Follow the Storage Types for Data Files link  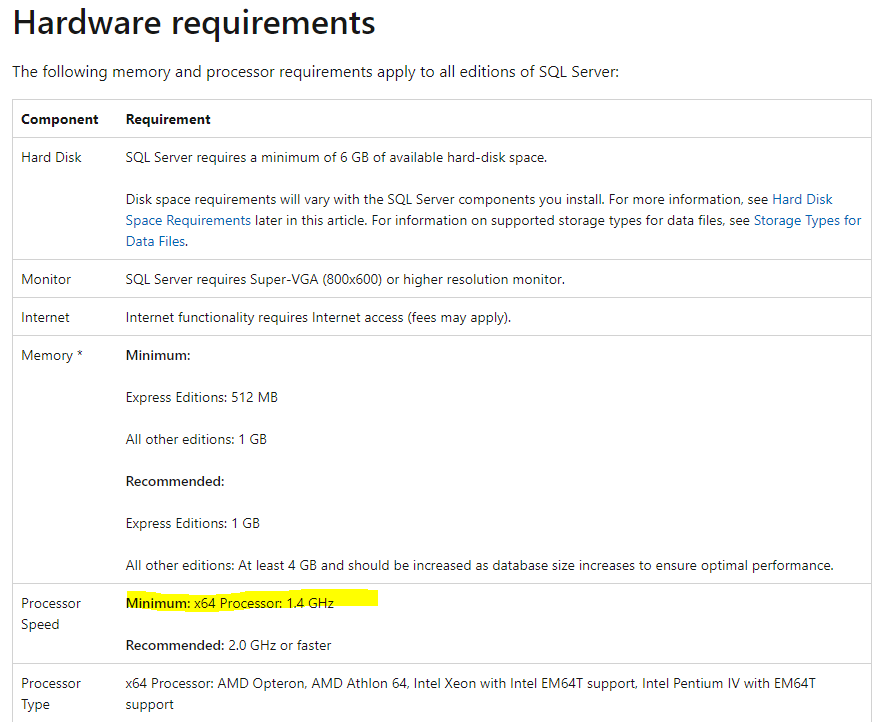pyautogui.click(x=808, y=220)
